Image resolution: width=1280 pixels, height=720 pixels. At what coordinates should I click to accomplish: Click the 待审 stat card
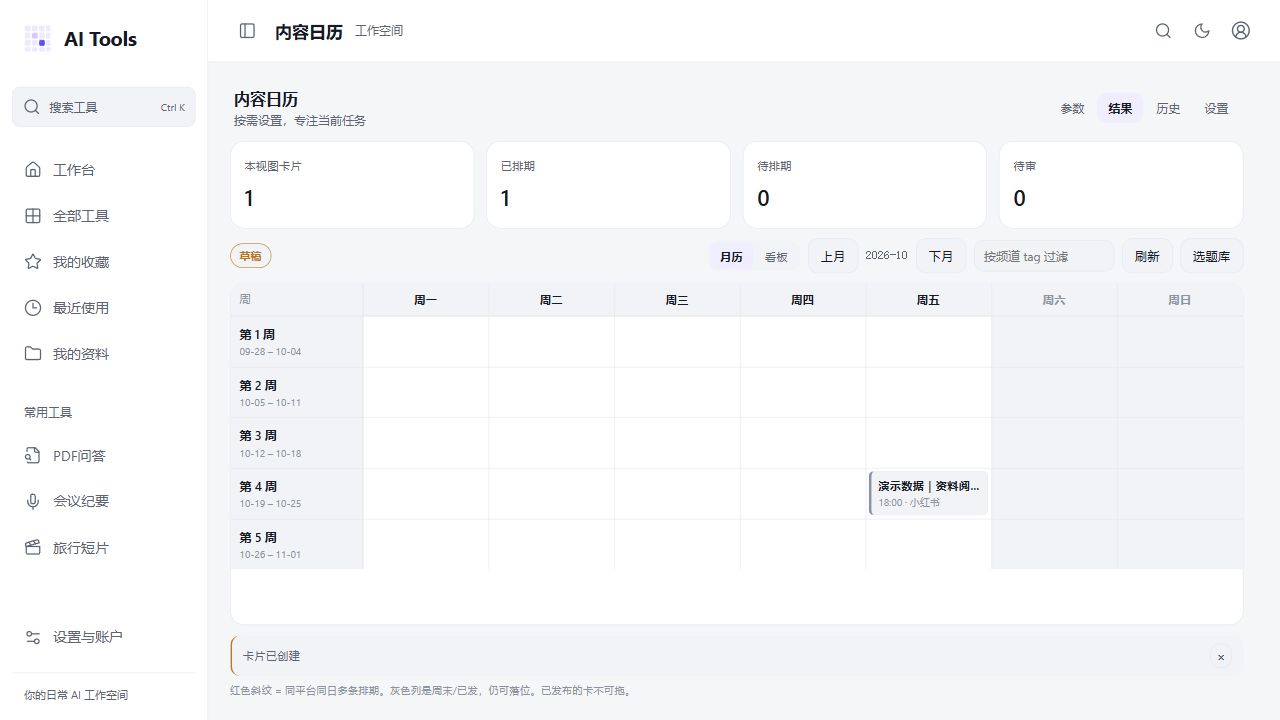pos(1121,185)
